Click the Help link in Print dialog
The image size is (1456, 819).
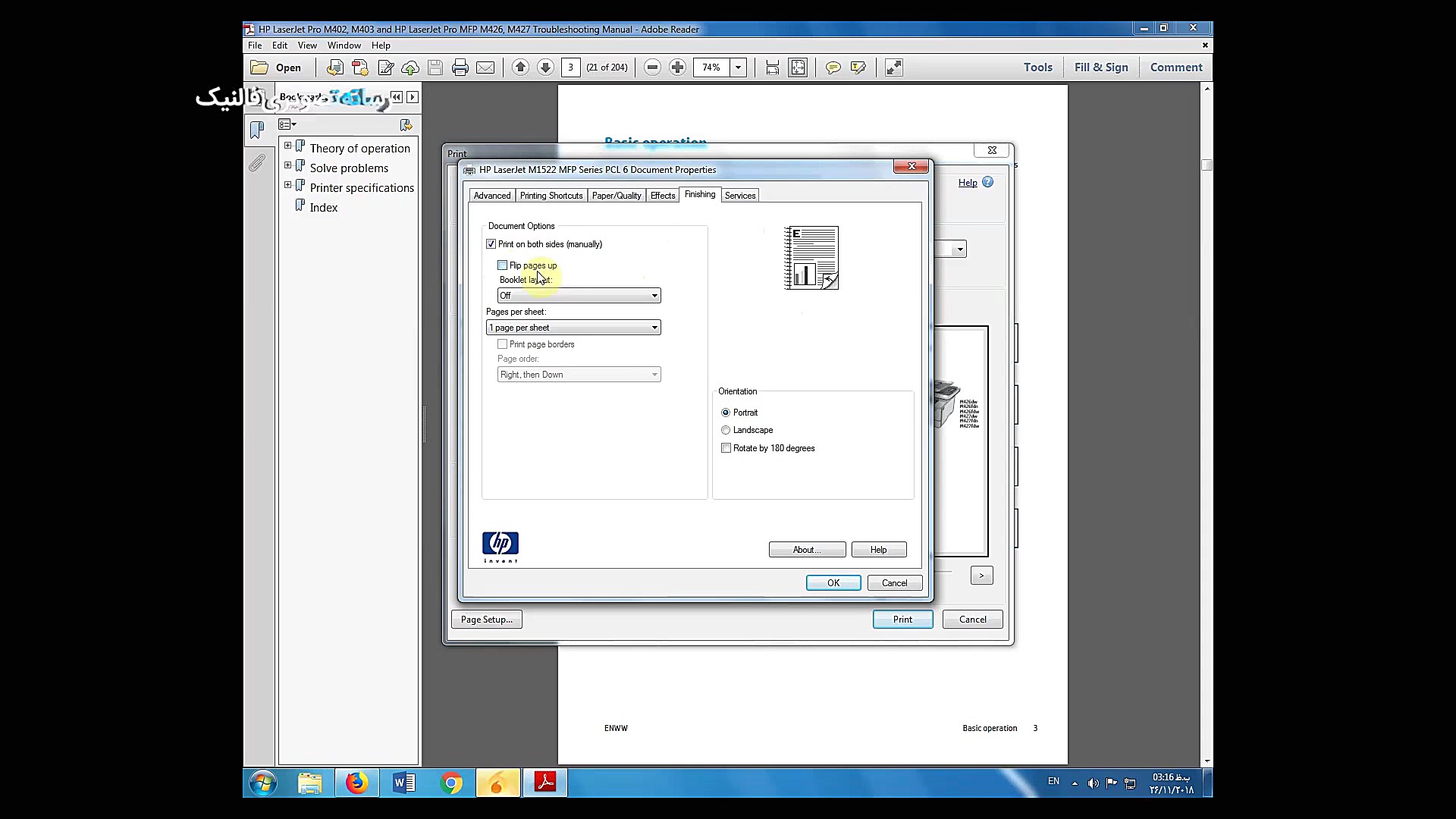968,183
